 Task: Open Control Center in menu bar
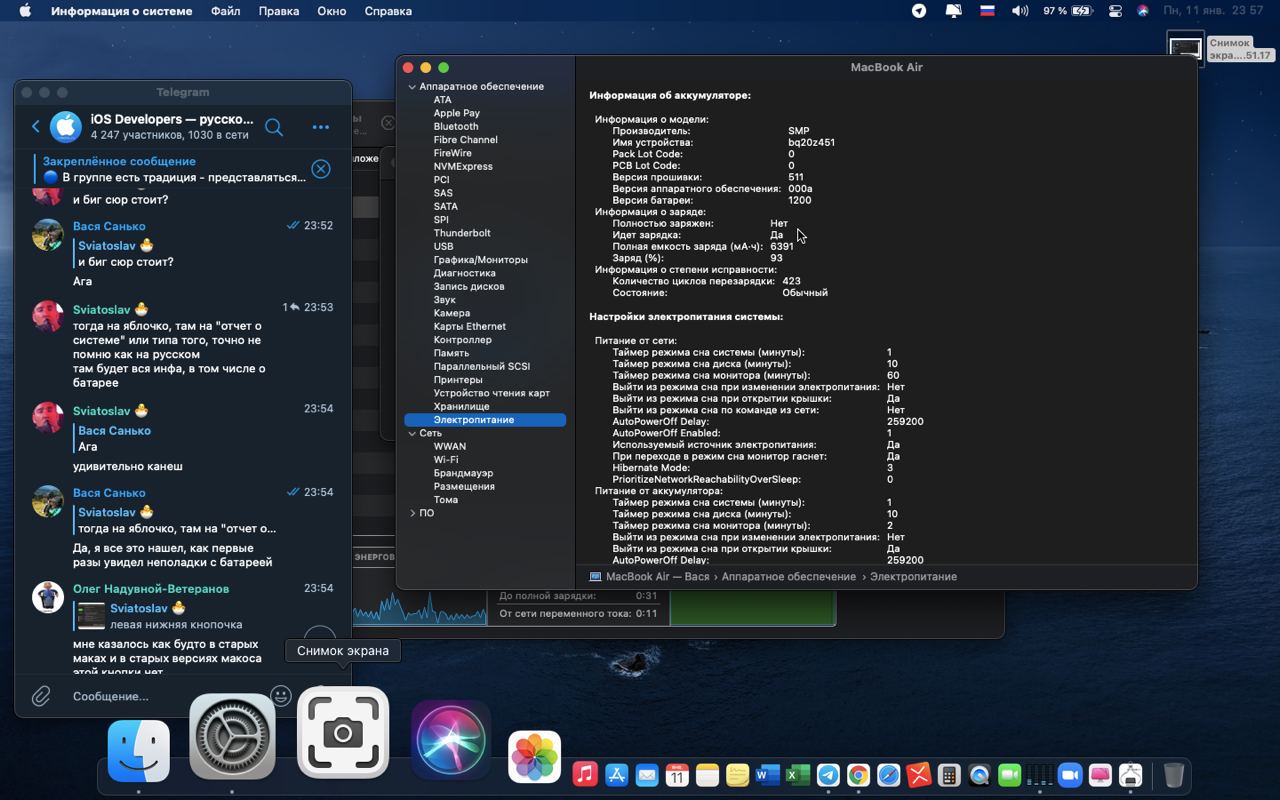coord(1115,11)
